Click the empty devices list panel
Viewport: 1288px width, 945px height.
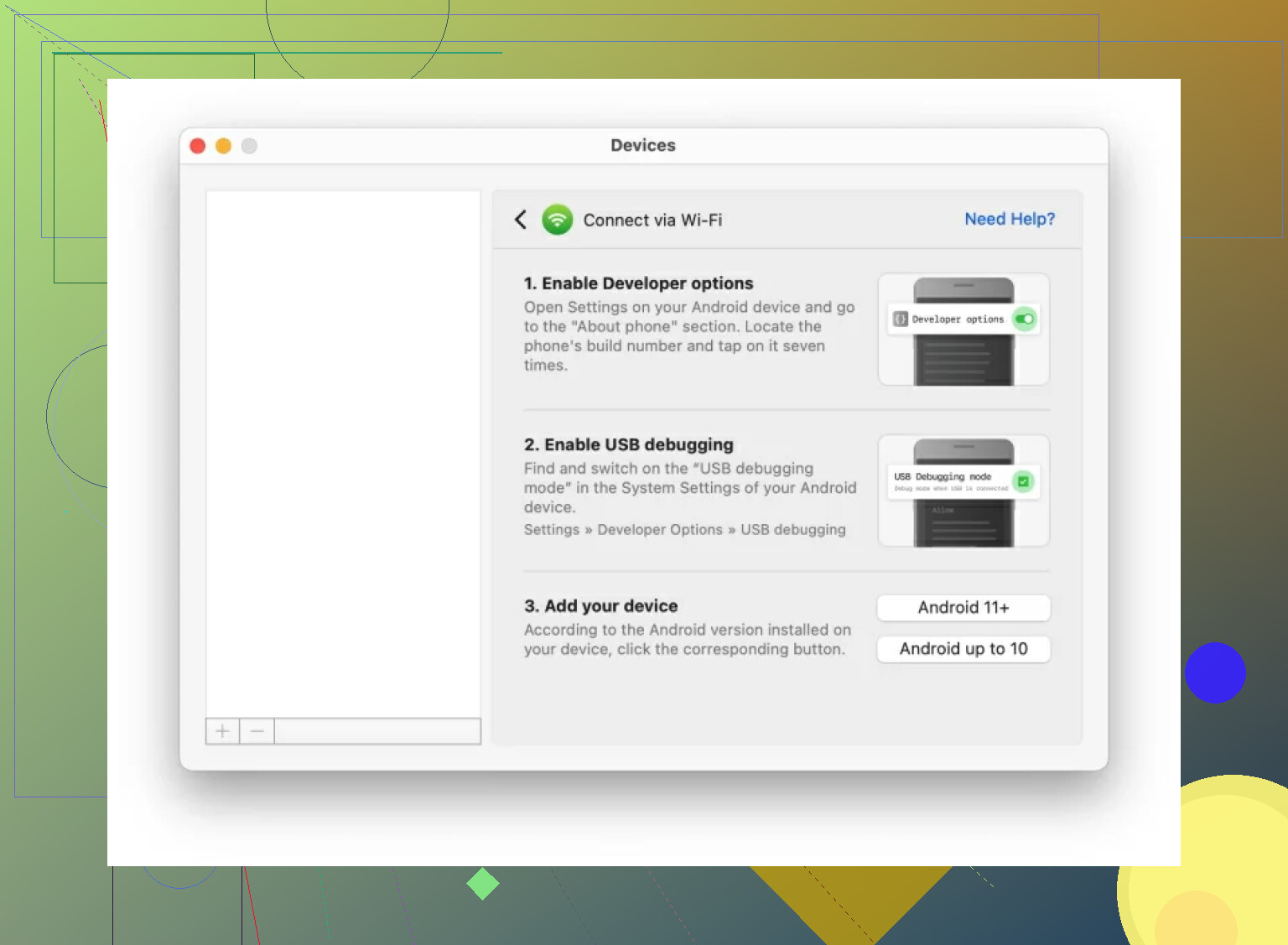[x=344, y=454]
